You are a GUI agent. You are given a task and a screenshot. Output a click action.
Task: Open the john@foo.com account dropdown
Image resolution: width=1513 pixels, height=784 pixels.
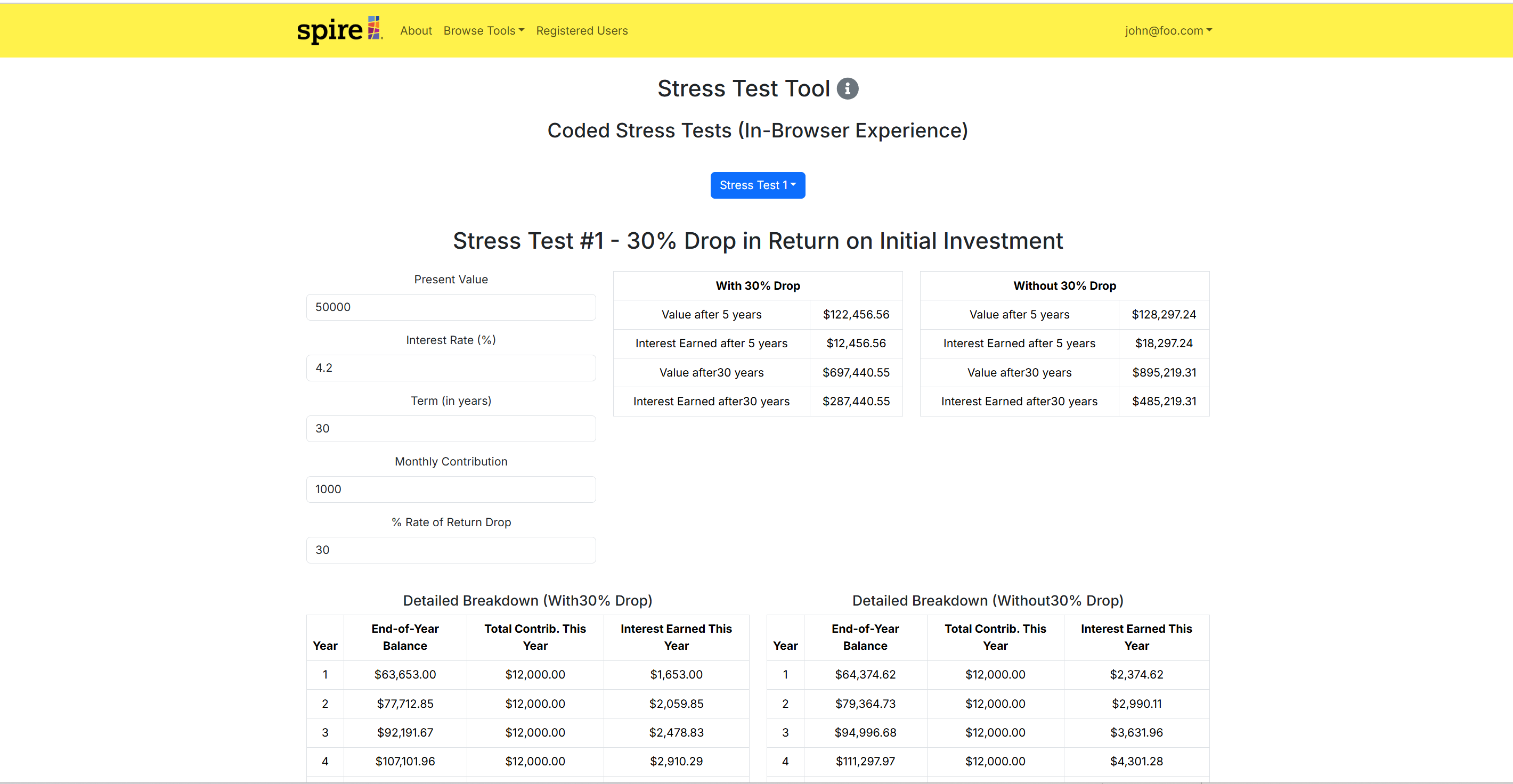tap(1168, 30)
